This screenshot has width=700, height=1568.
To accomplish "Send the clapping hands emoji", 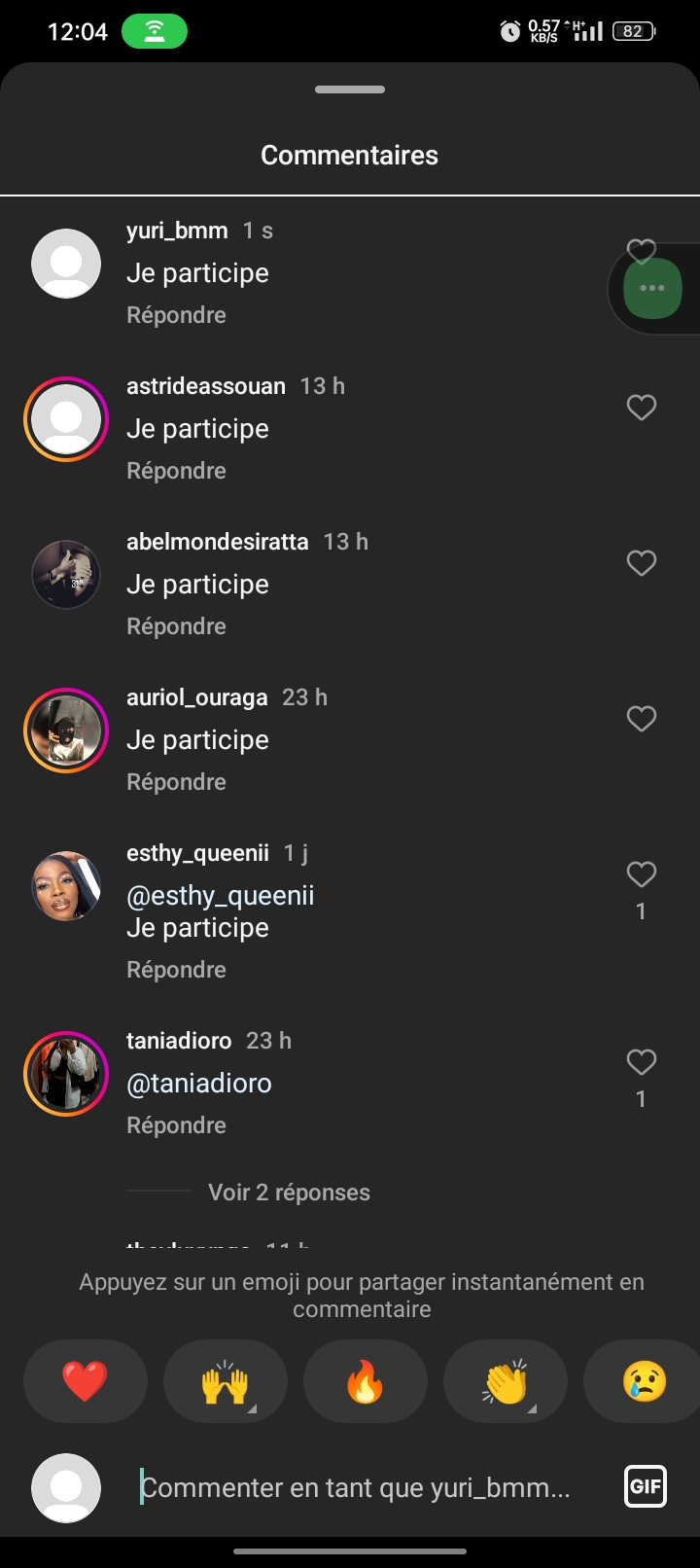I will point(506,1381).
